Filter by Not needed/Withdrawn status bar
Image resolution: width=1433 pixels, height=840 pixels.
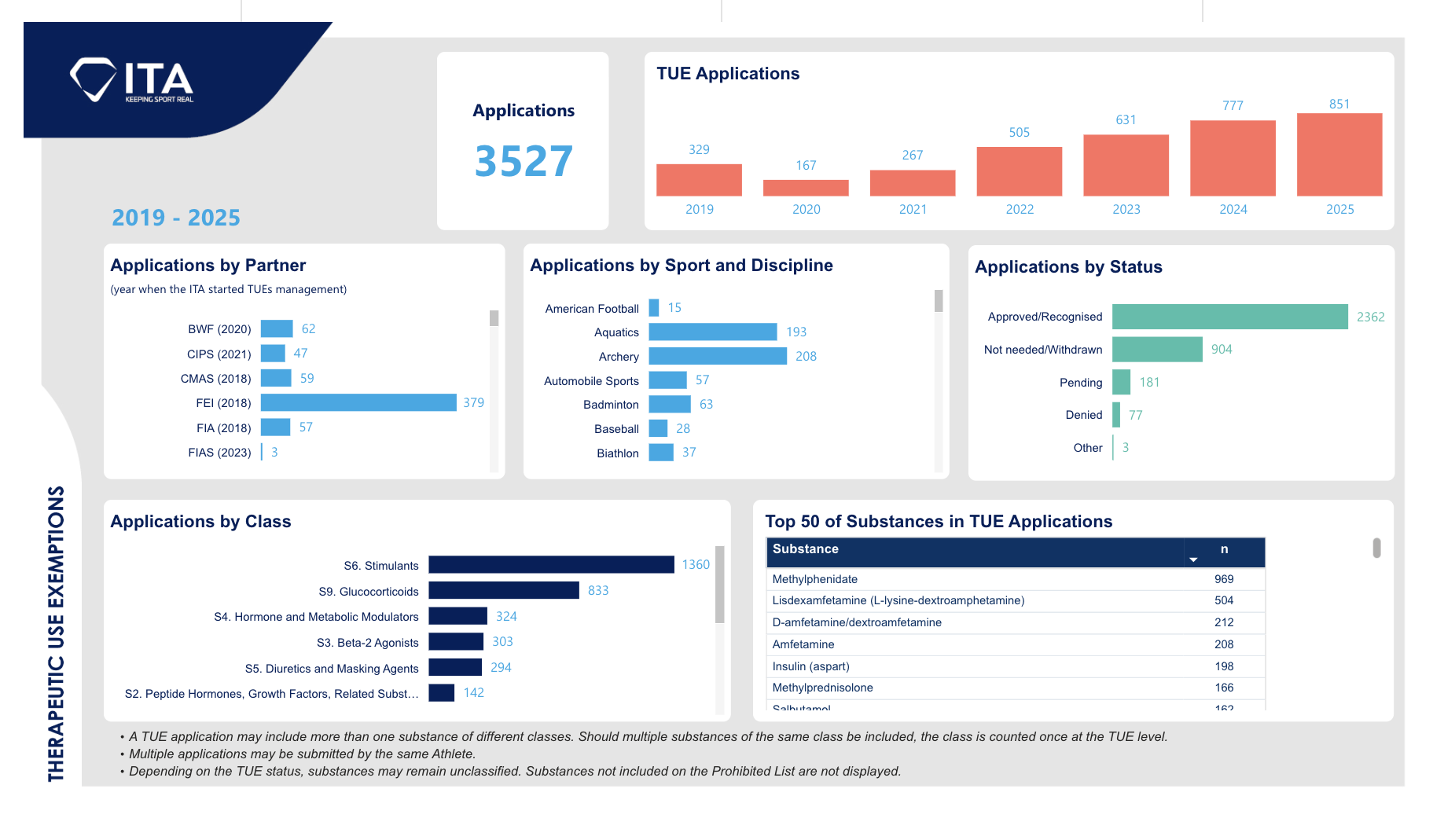[1156, 350]
